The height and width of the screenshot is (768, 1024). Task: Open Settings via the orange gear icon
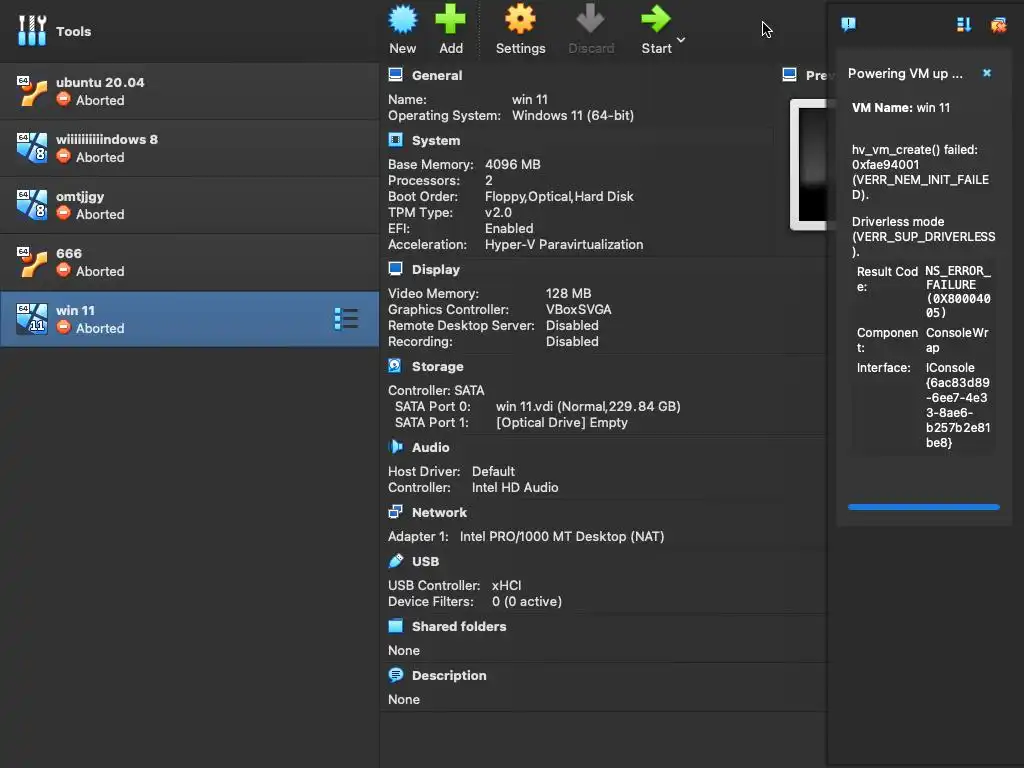click(x=520, y=19)
